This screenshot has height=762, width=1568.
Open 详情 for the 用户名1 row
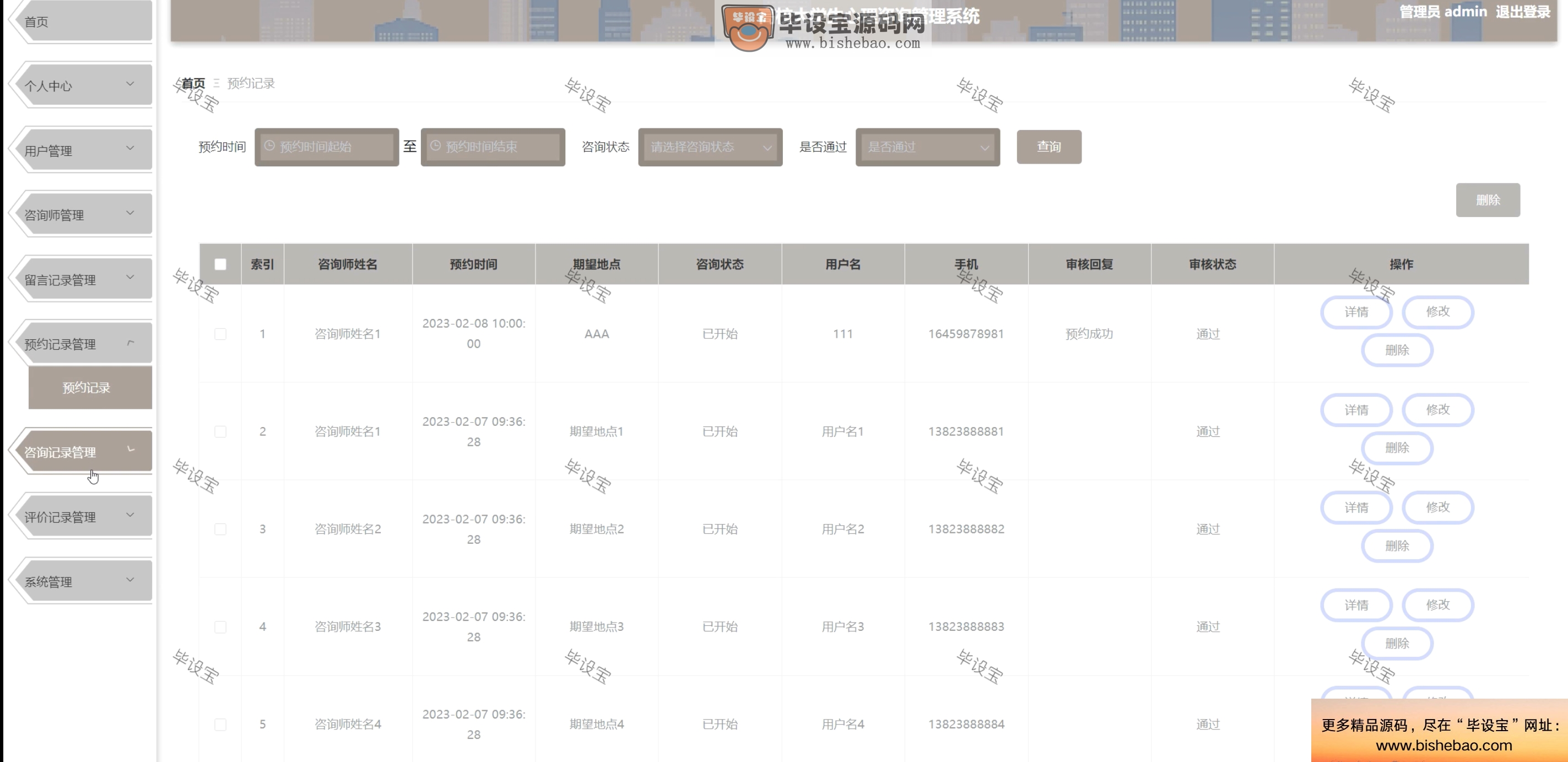pos(1356,409)
